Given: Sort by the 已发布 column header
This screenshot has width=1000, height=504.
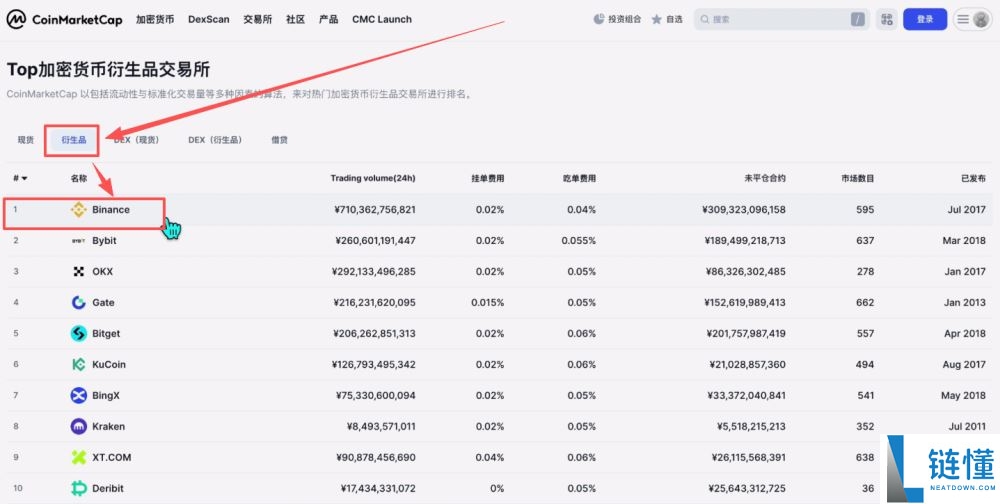Looking at the screenshot, I should click(x=973, y=179).
